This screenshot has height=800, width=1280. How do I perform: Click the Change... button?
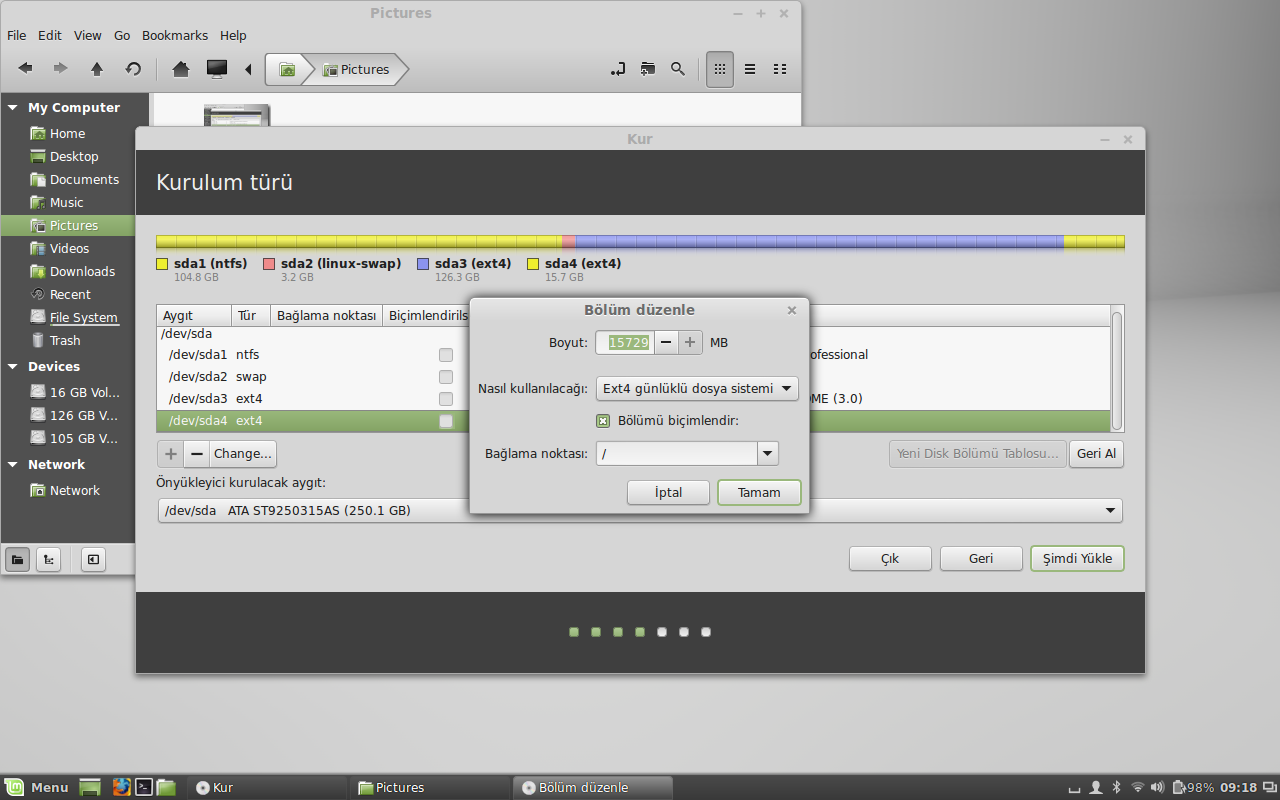243,454
